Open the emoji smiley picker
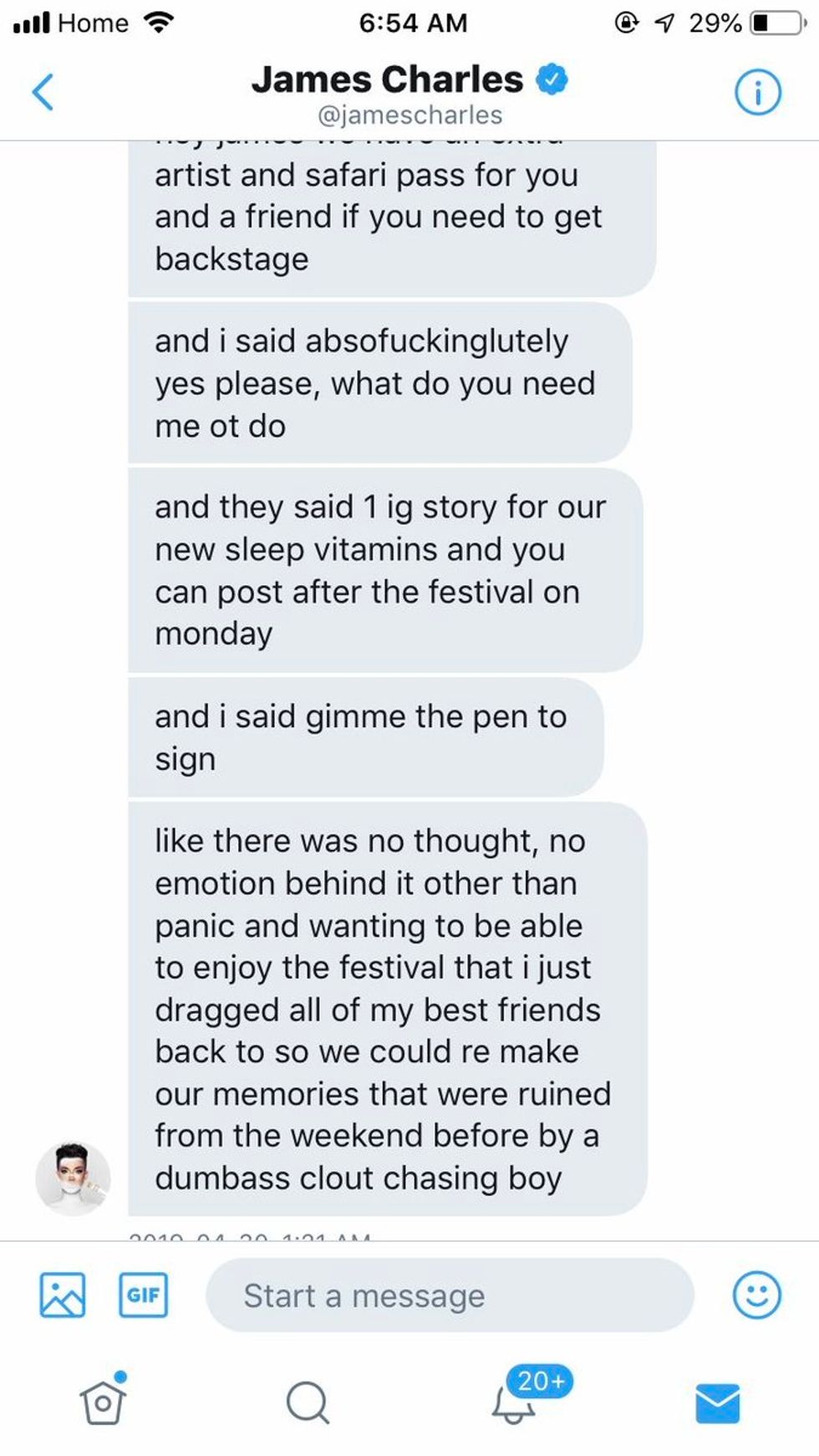The width and height of the screenshot is (819, 1456). click(x=756, y=1295)
